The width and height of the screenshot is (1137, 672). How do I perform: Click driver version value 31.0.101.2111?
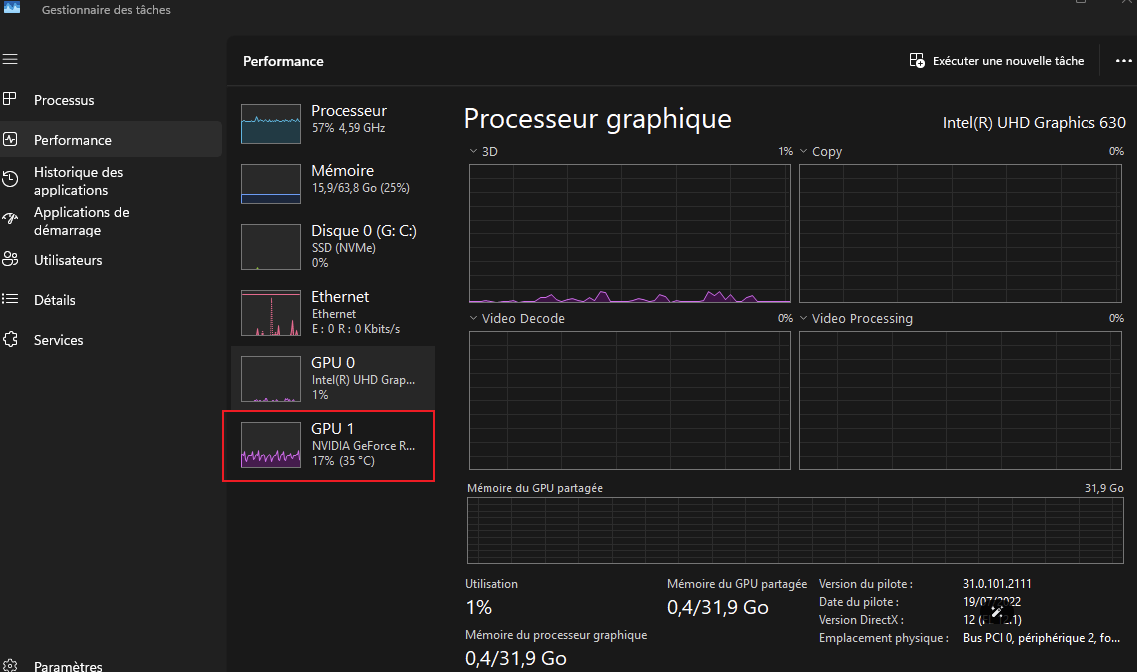pos(997,584)
